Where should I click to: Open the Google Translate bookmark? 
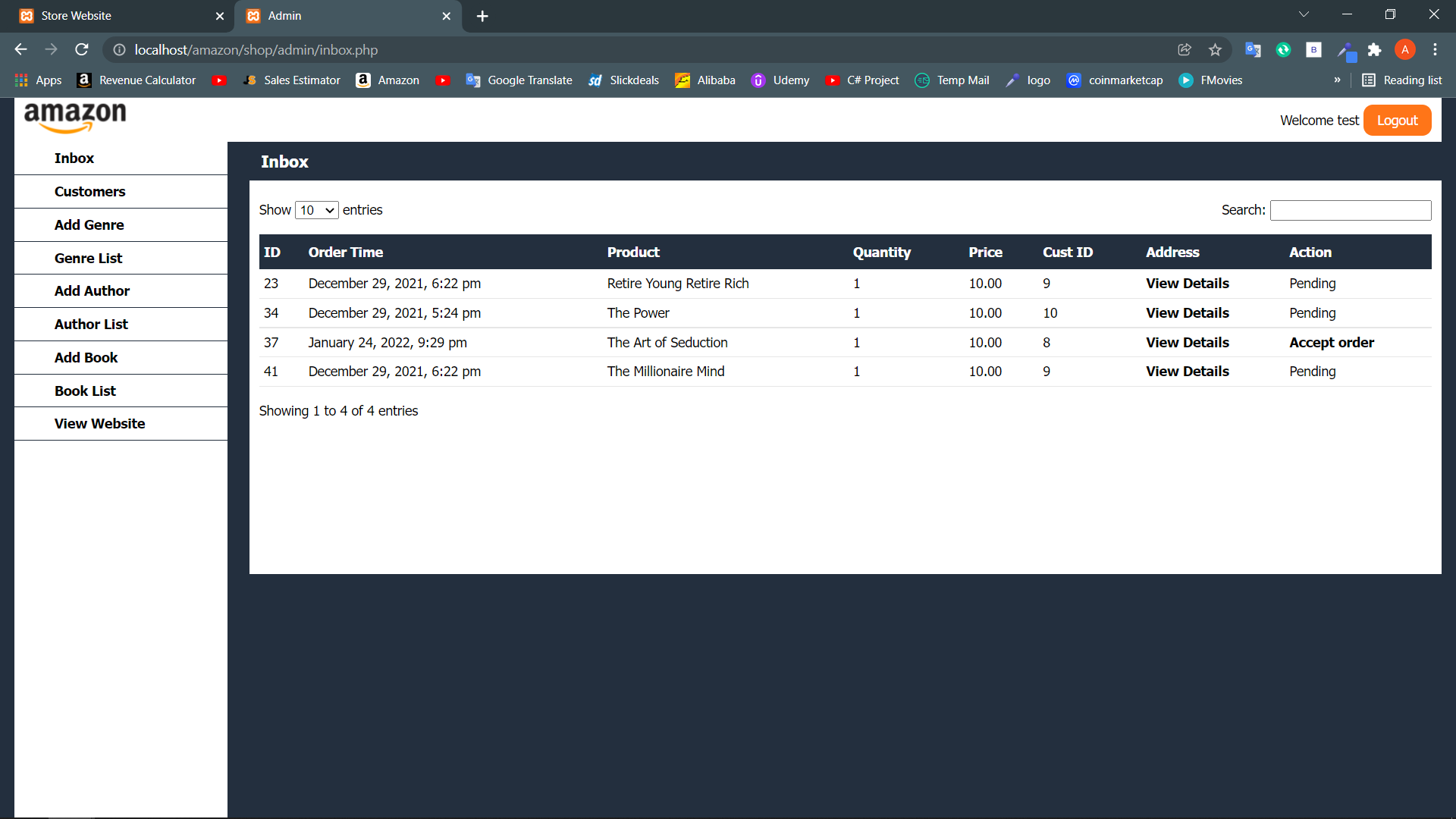point(529,80)
